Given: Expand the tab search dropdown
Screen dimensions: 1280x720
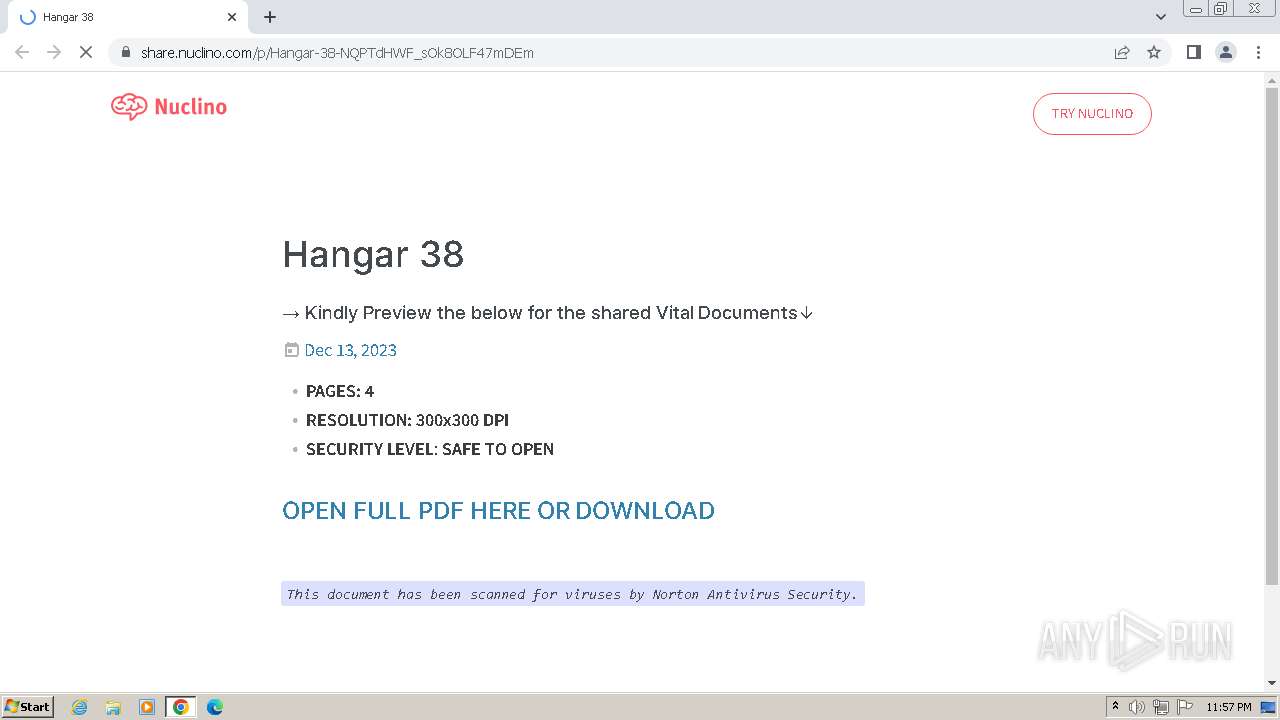Looking at the screenshot, I should [x=1161, y=17].
